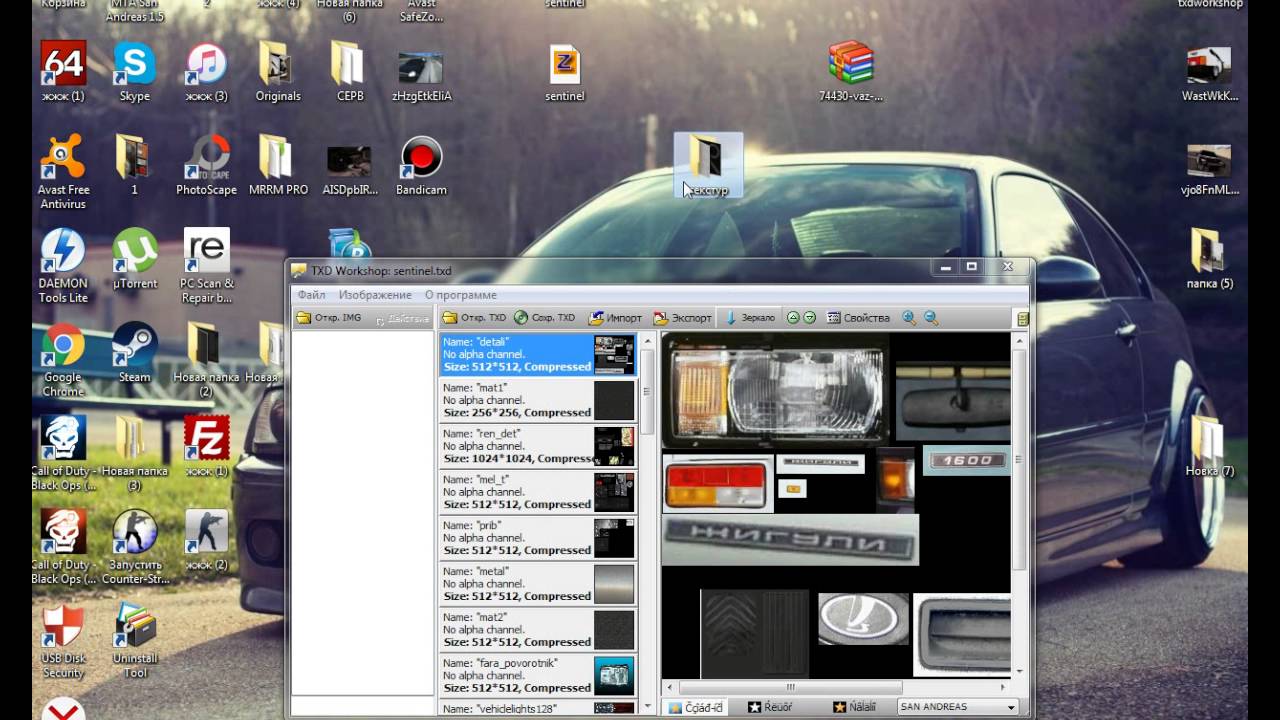Screen dimensions: 1280x720
Task: Select the "prib" texture entry
Action: tap(538, 539)
